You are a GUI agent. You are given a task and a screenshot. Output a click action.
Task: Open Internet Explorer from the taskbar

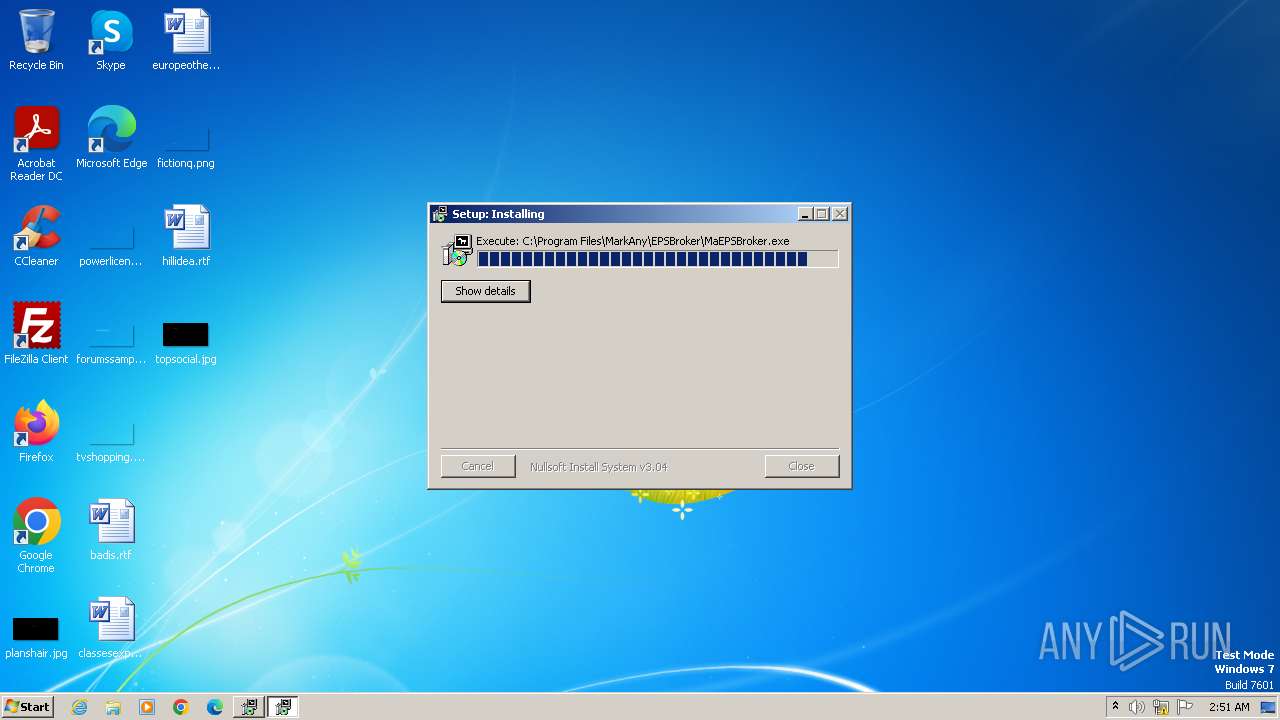[80, 707]
